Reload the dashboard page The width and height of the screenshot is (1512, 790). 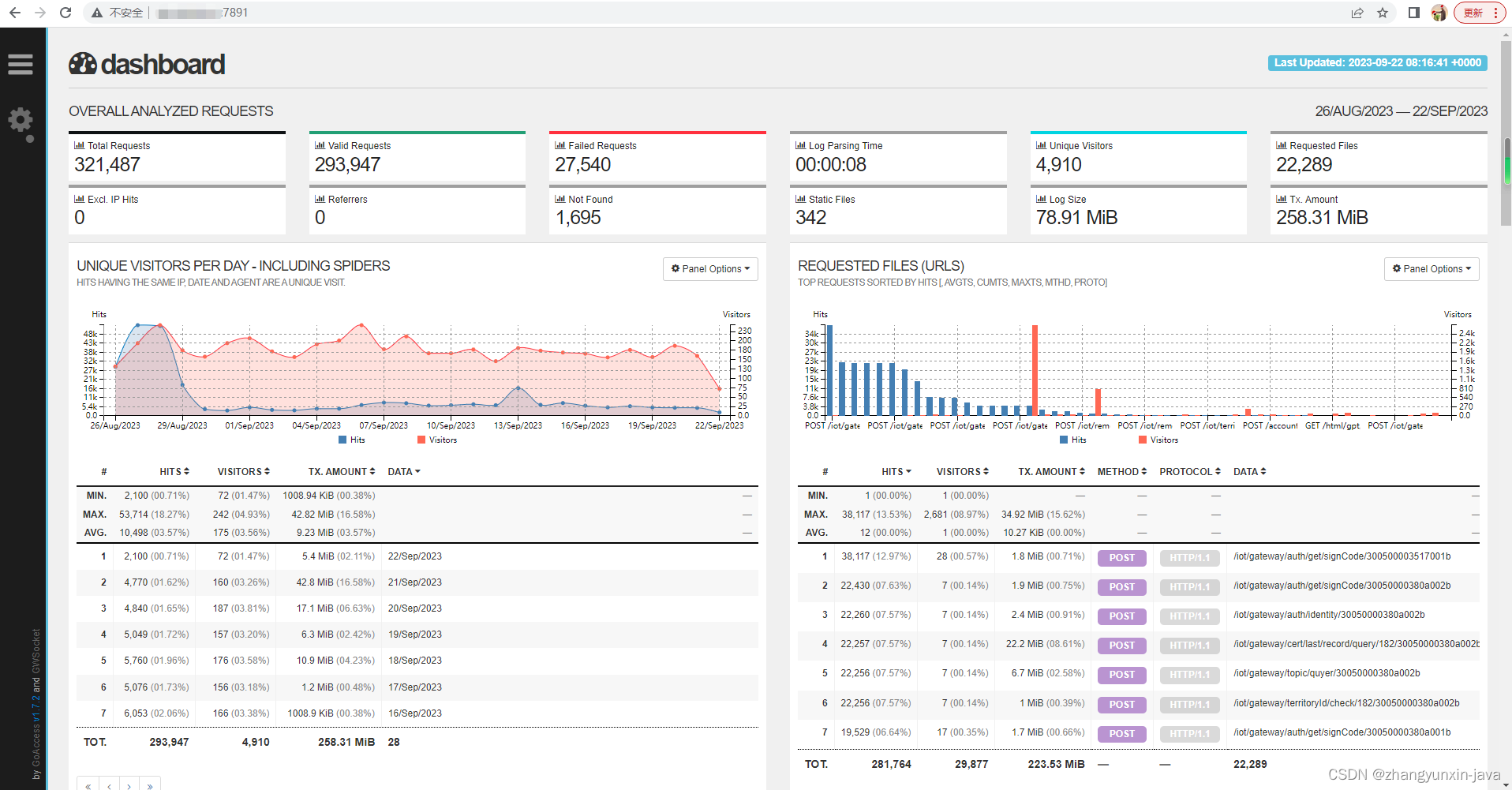click(x=65, y=13)
